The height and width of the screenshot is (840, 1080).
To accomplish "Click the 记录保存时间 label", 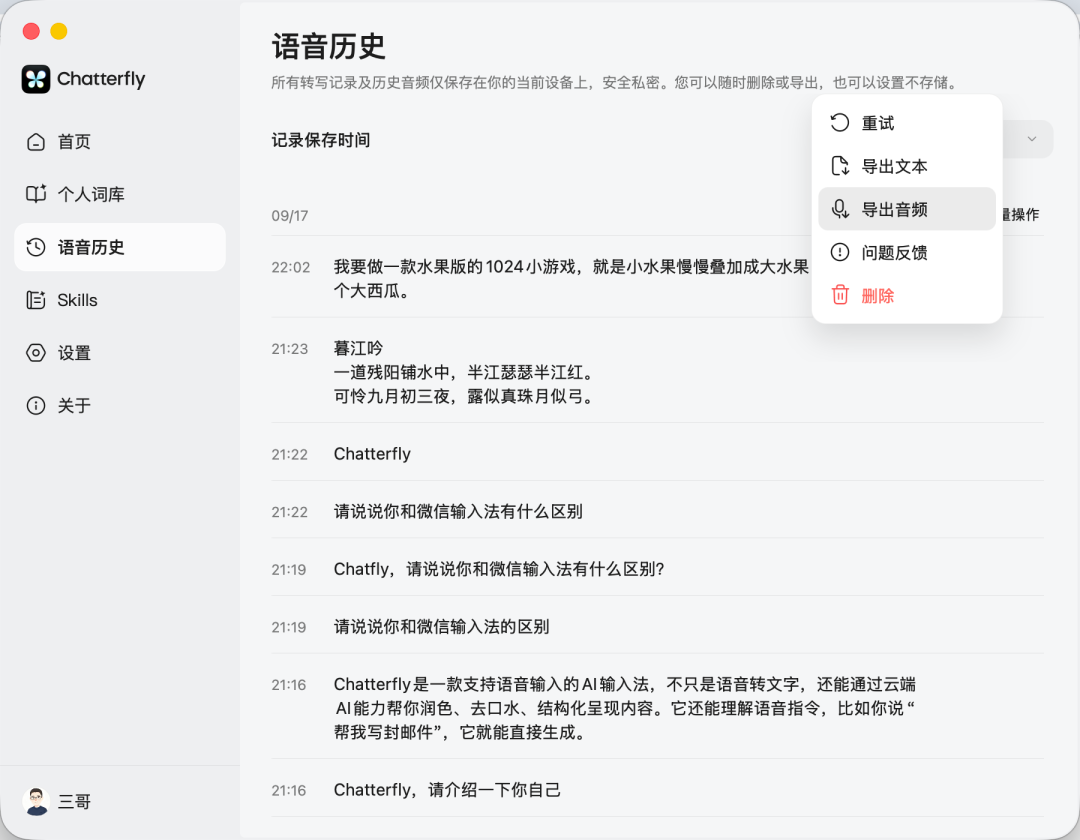I will [x=320, y=140].
